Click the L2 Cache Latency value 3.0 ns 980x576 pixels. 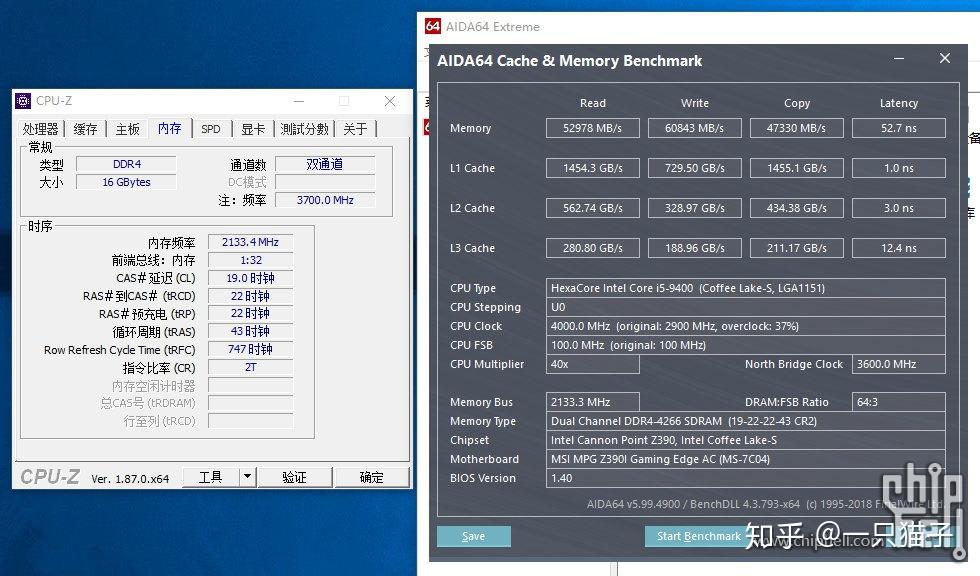click(x=899, y=208)
